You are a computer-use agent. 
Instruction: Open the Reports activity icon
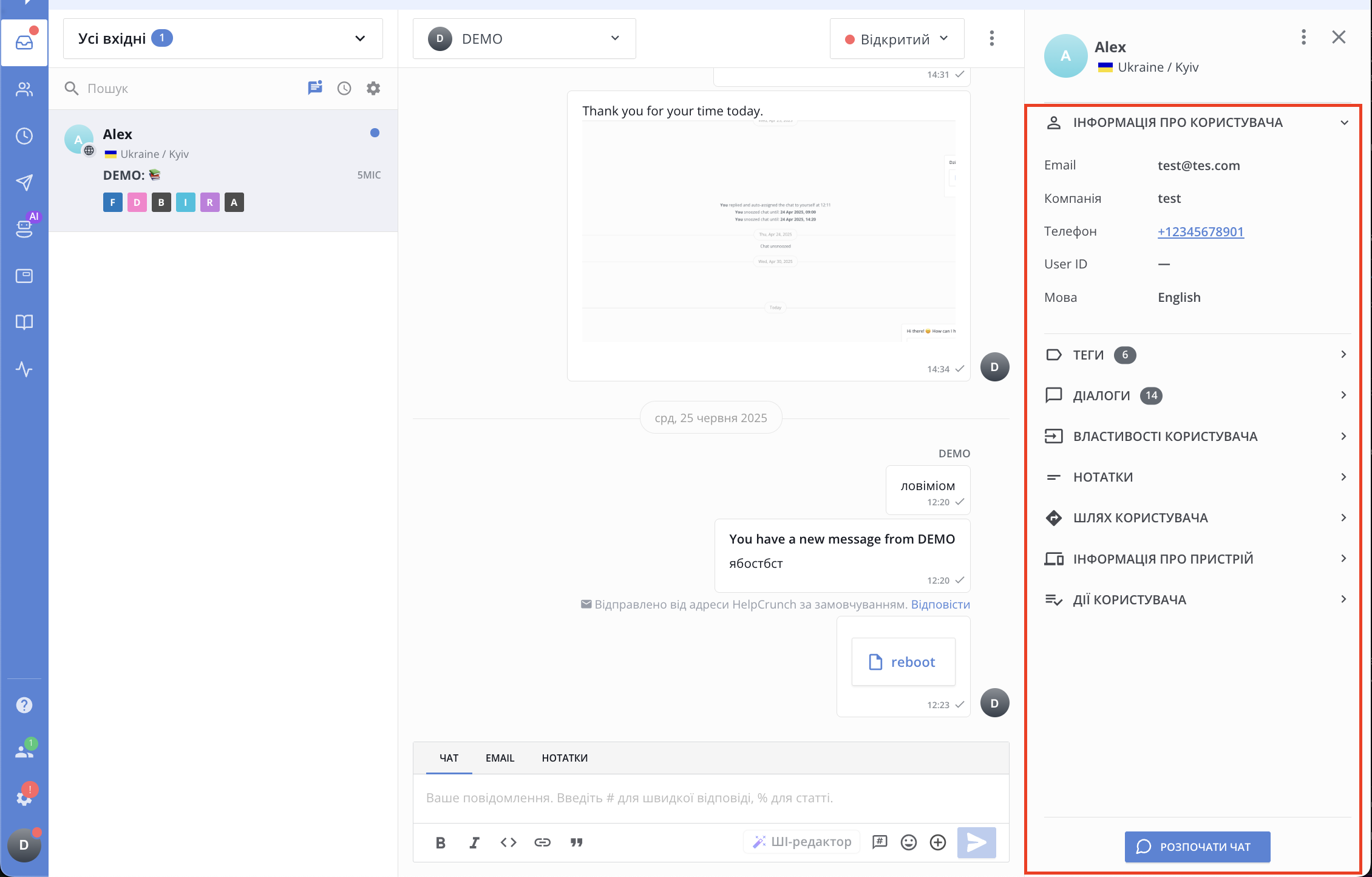(x=24, y=369)
